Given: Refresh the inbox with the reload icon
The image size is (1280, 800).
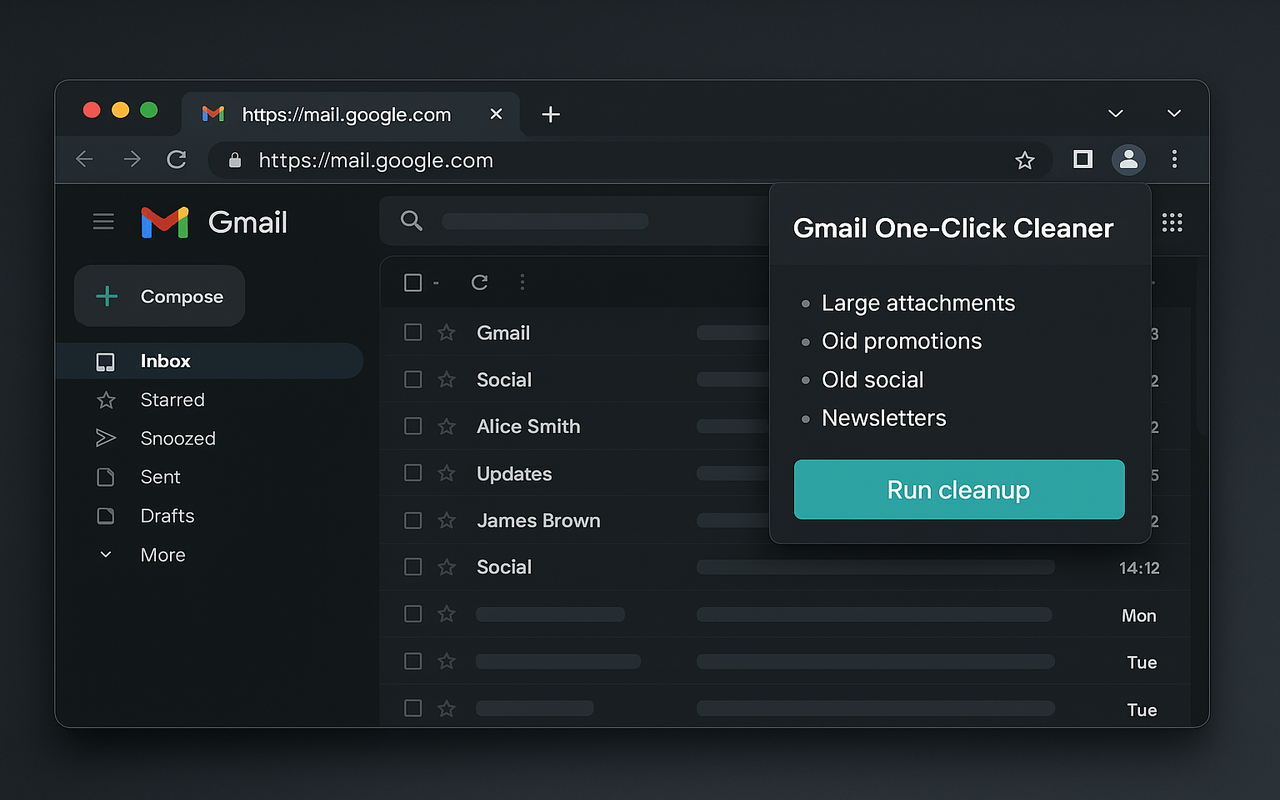Looking at the screenshot, I should click(479, 282).
